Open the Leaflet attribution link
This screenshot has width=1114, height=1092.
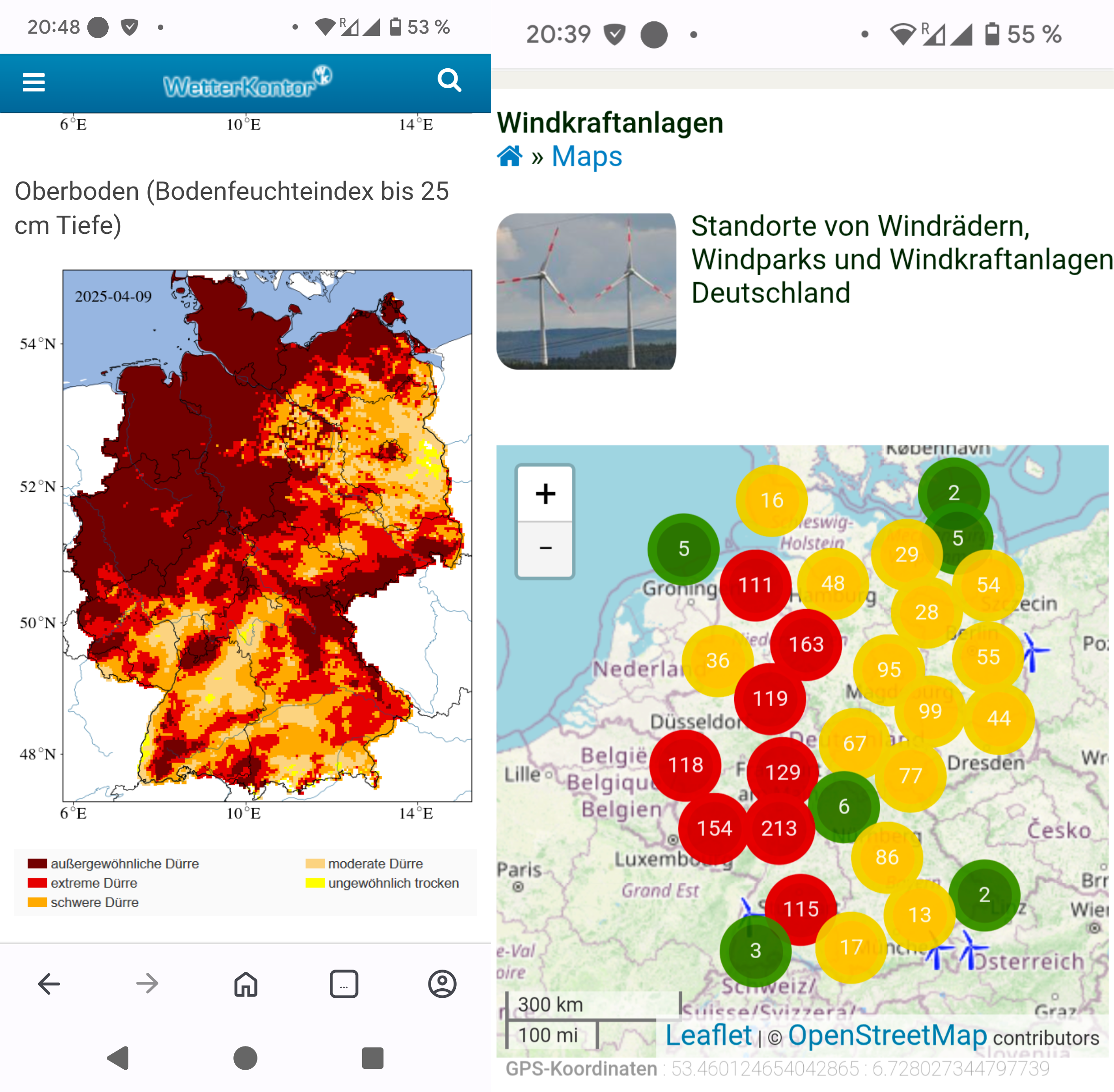point(708,1035)
